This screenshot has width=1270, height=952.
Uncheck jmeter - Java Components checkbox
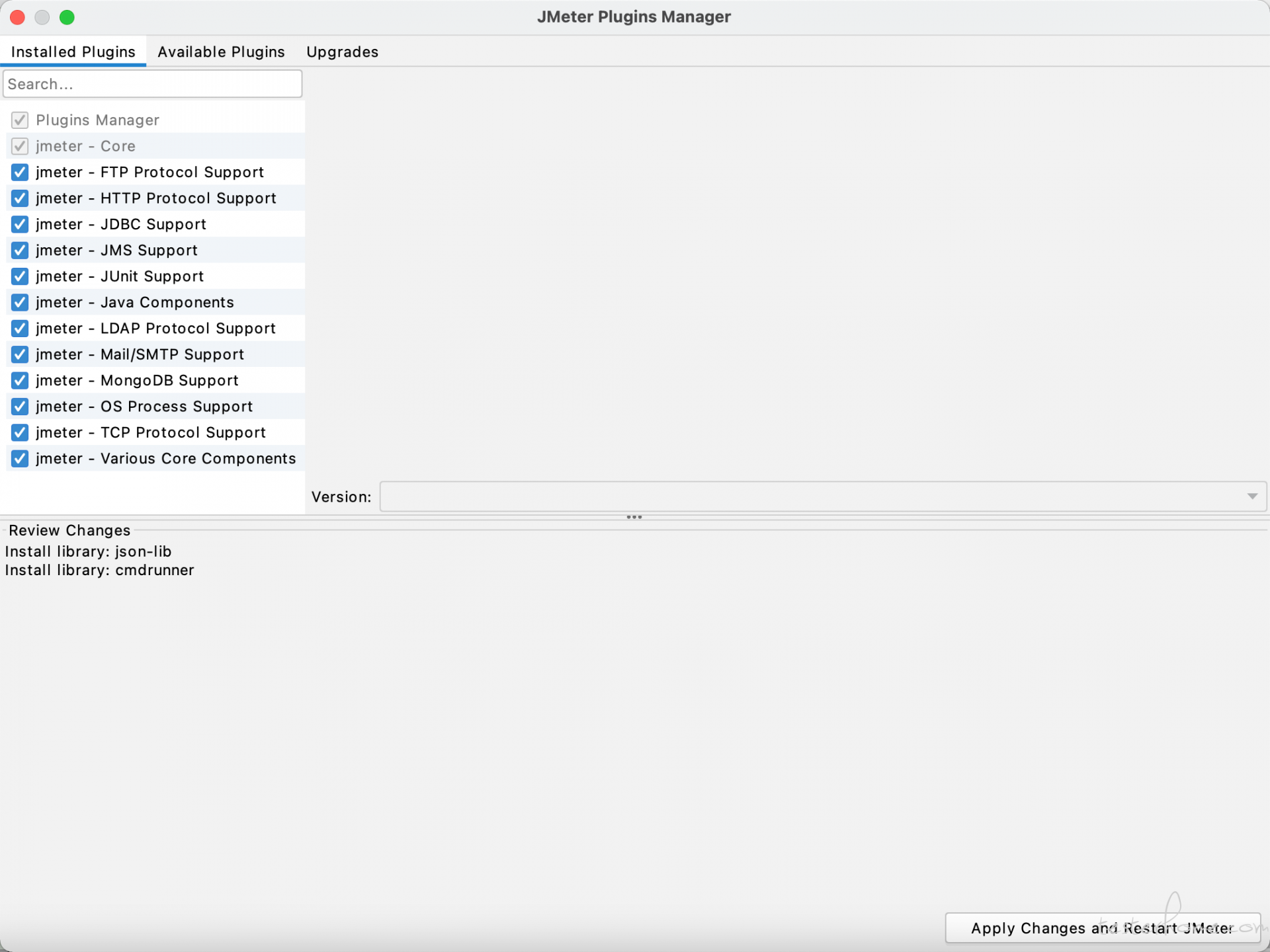pyautogui.click(x=20, y=302)
